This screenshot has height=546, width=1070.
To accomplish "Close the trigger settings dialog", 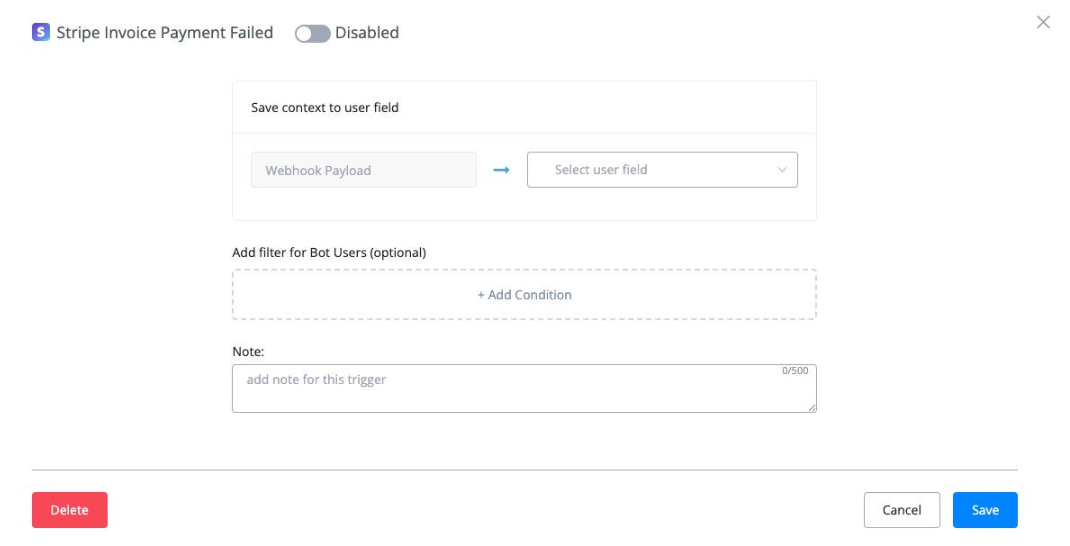I will (x=1043, y=22).
